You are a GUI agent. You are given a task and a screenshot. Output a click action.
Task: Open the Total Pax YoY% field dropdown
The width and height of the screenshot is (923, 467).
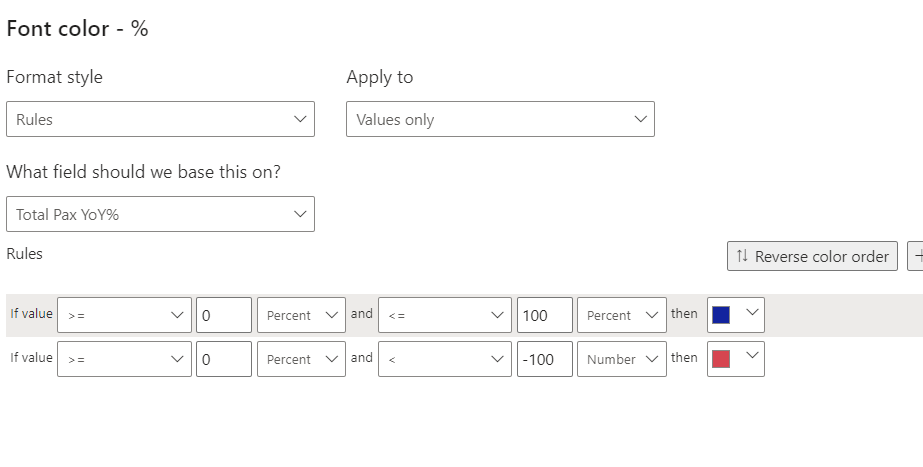[160, 214]
